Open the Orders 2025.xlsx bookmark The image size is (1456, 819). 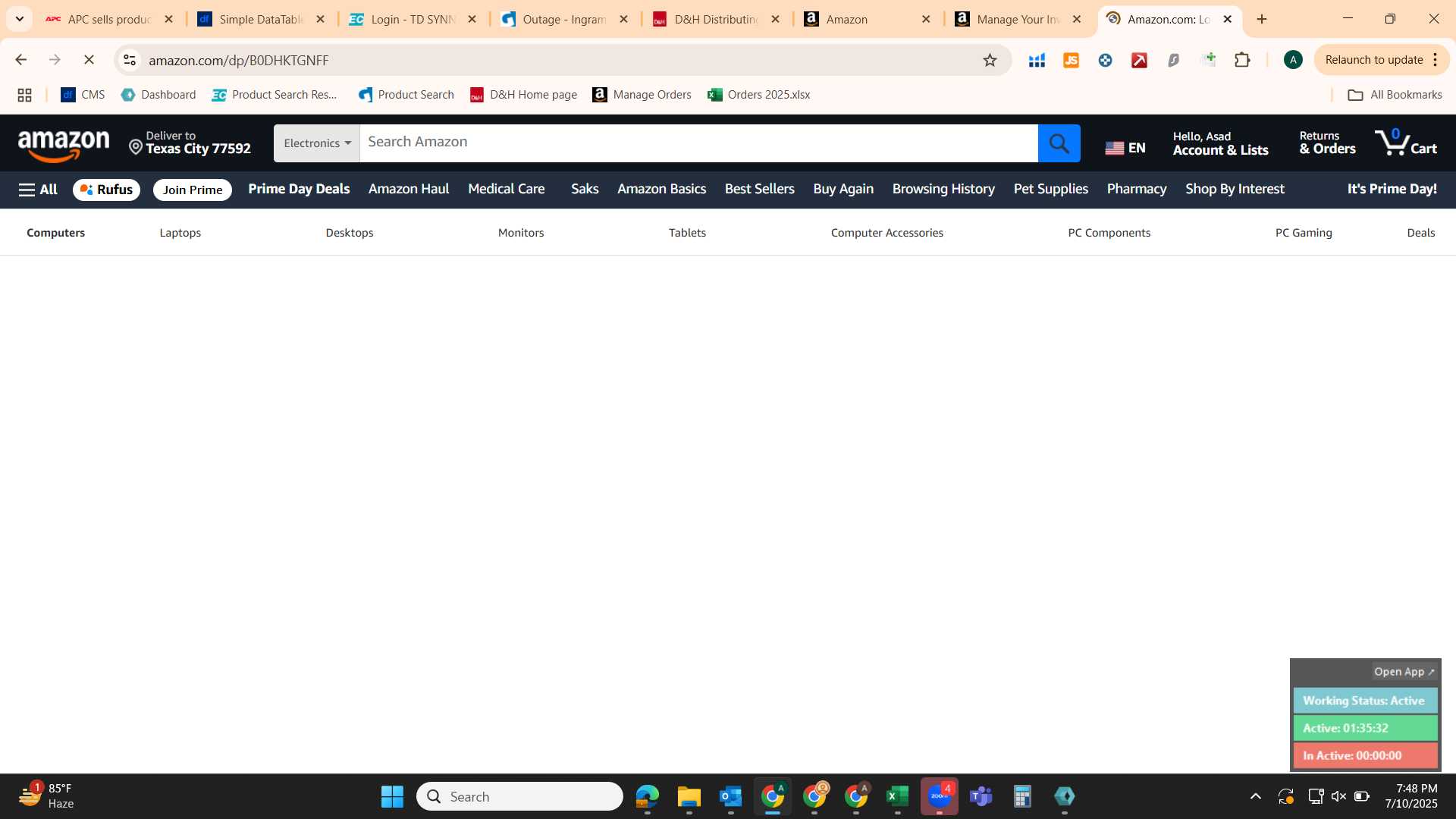tap(758, 95)
